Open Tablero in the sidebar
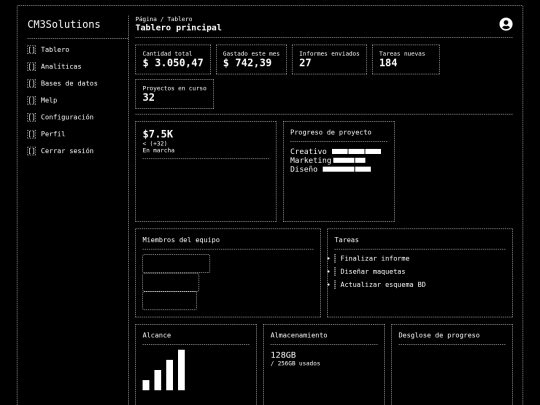Image resolution: width=540 pixels, height=405 pixels. click(x=55, y=50)
